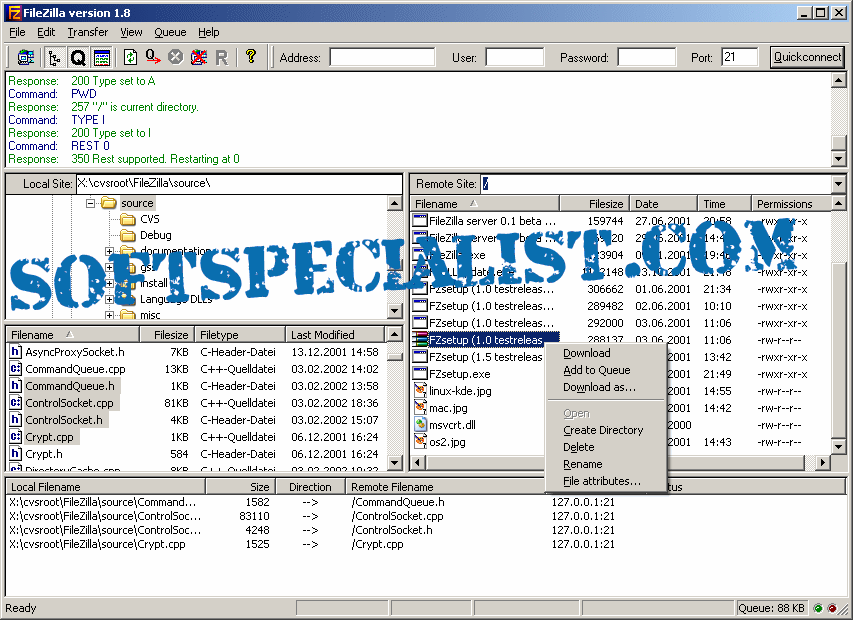Image resolution: width=853 pixels, height=620 pixels.
Task: Choose Add to Queue from context menu
Action: click(x=596, y=370)
